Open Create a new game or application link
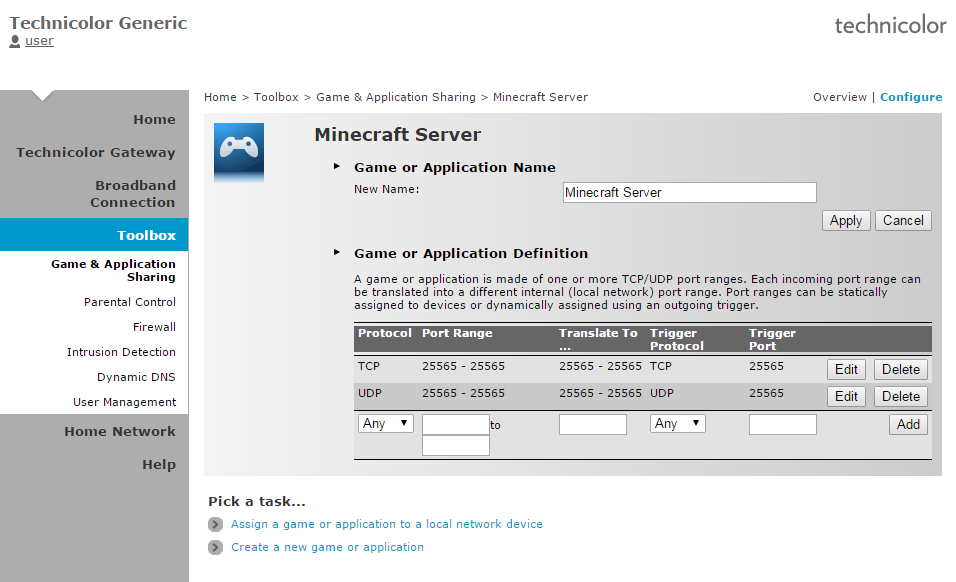Screen dimensions: 956x582 coord(327,547)
